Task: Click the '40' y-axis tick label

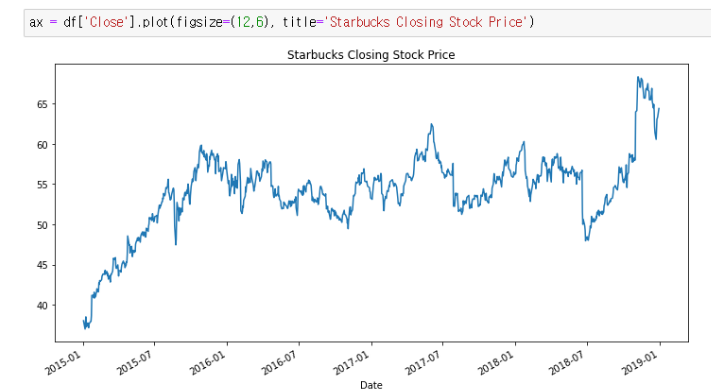Action: [42, 306]
